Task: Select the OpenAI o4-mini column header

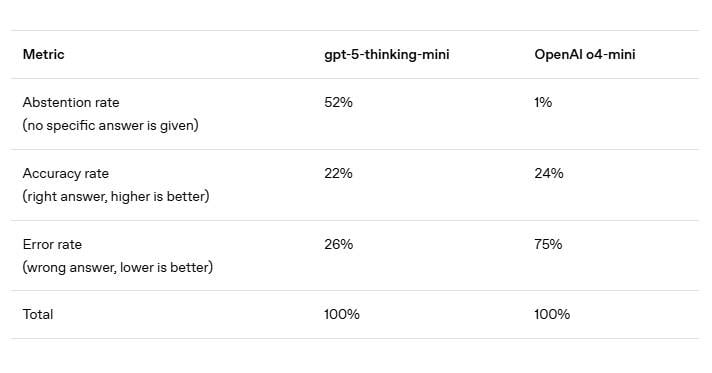Action: (x=585, y=55)
